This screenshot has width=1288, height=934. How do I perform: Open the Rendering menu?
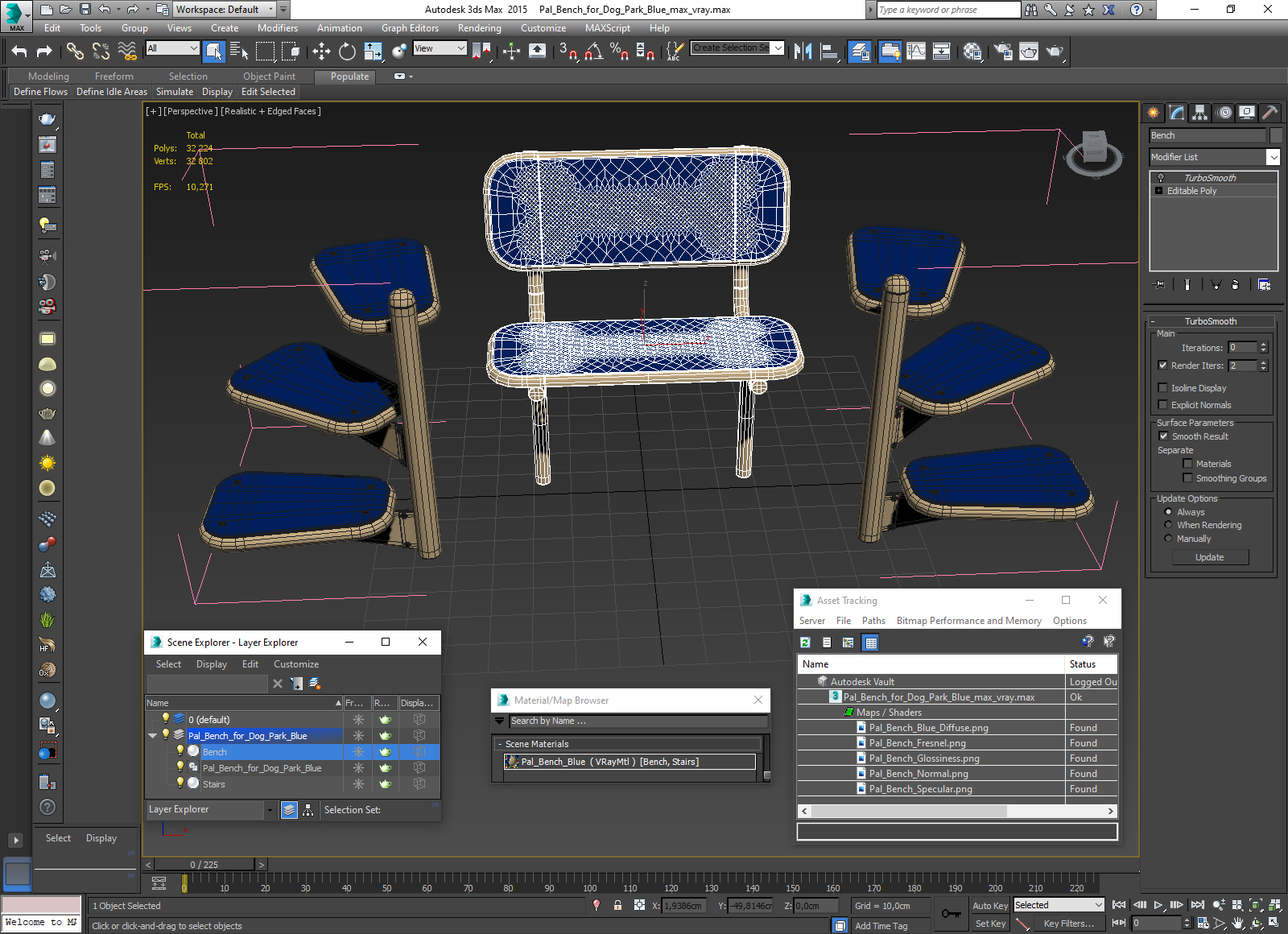pyautogui.click(x=480, y=28)
